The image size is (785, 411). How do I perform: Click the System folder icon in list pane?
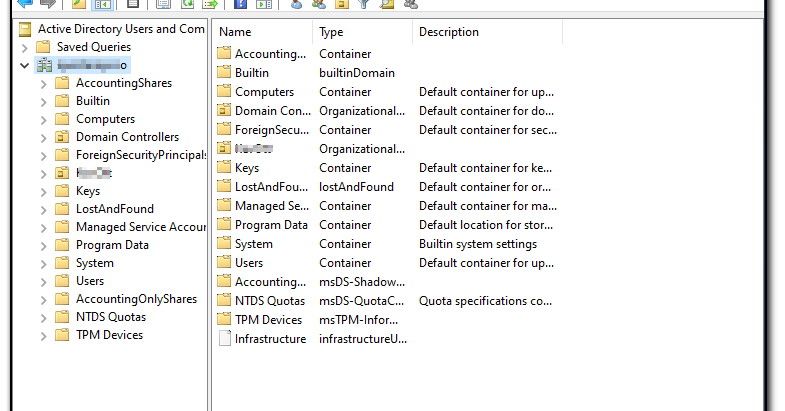[224, 243]
